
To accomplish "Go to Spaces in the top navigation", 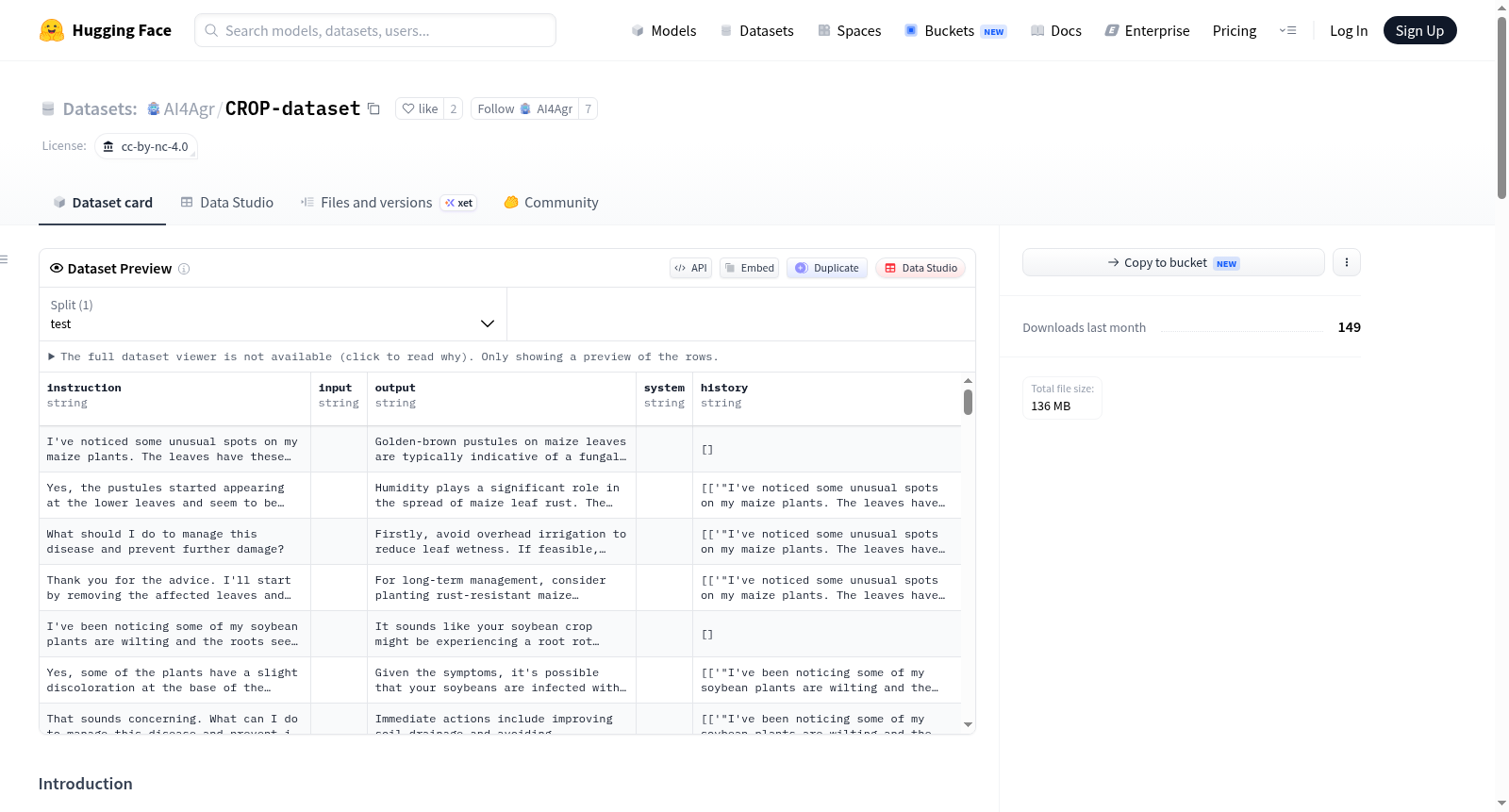I will coord(849,30).
